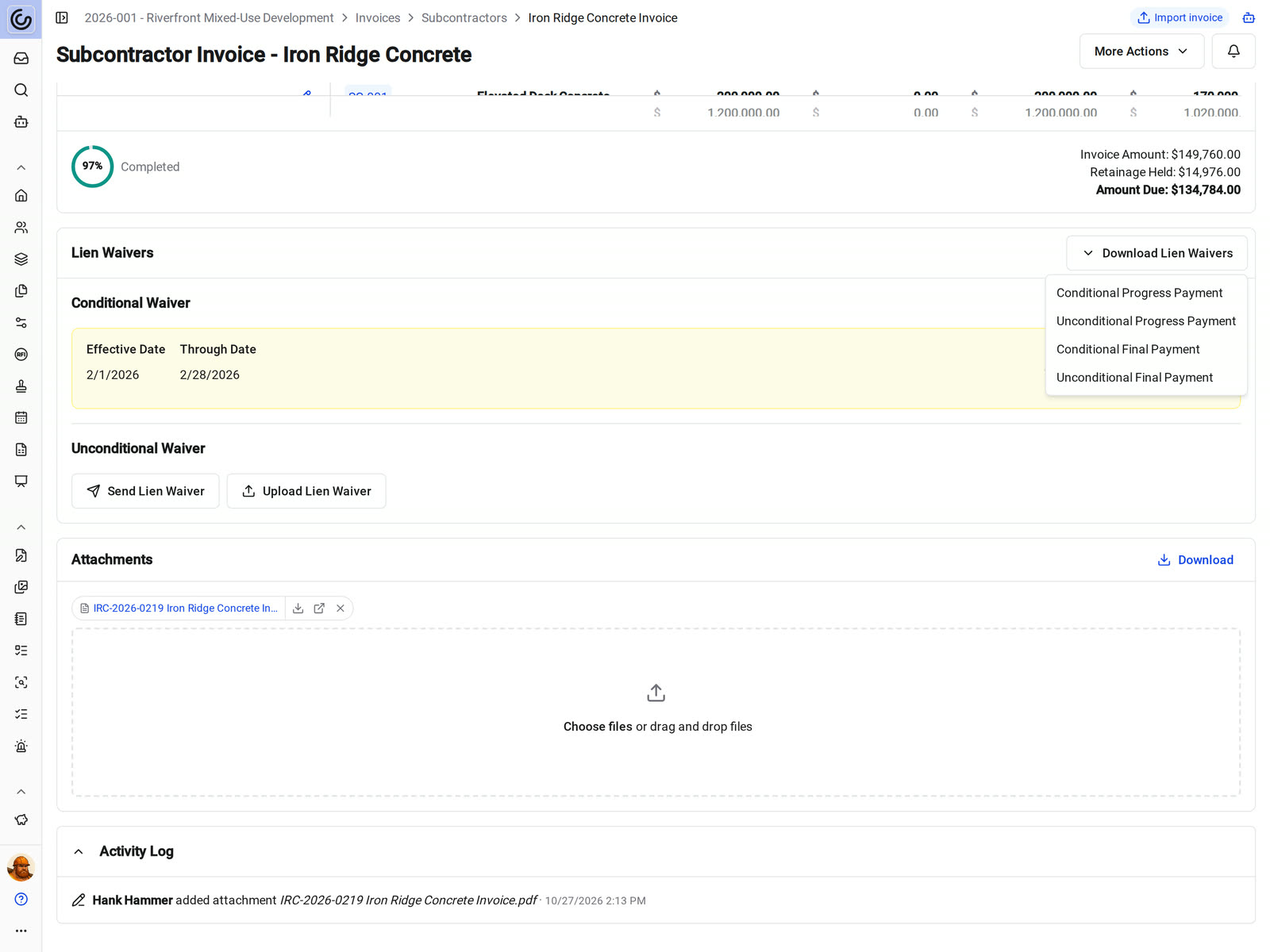The height and width of the screenshot is (952, 1270).
Task: Select Unconditional Progress Payment option
Action: (1146, 321)
